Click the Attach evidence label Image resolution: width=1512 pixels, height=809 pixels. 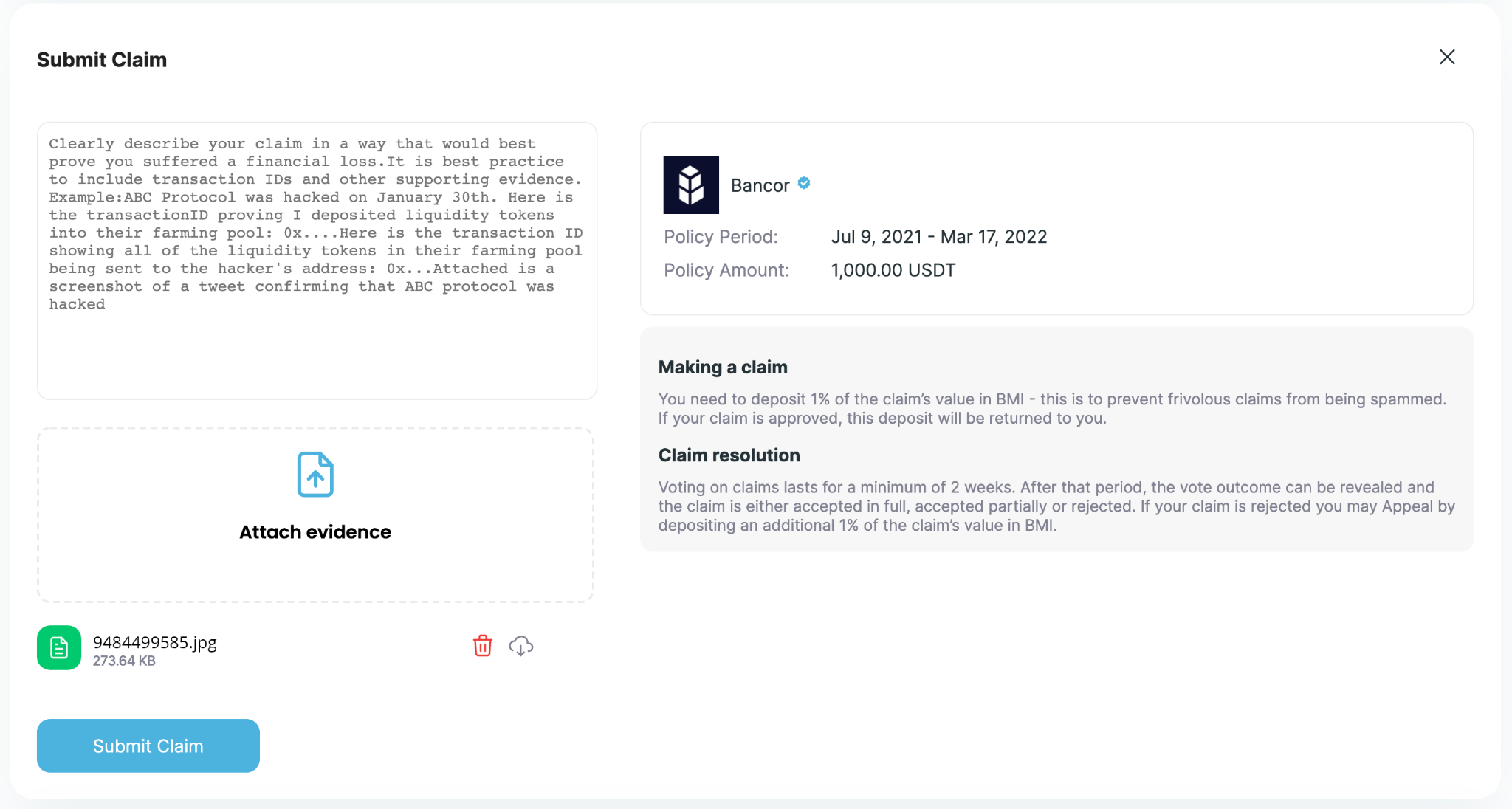315,532
